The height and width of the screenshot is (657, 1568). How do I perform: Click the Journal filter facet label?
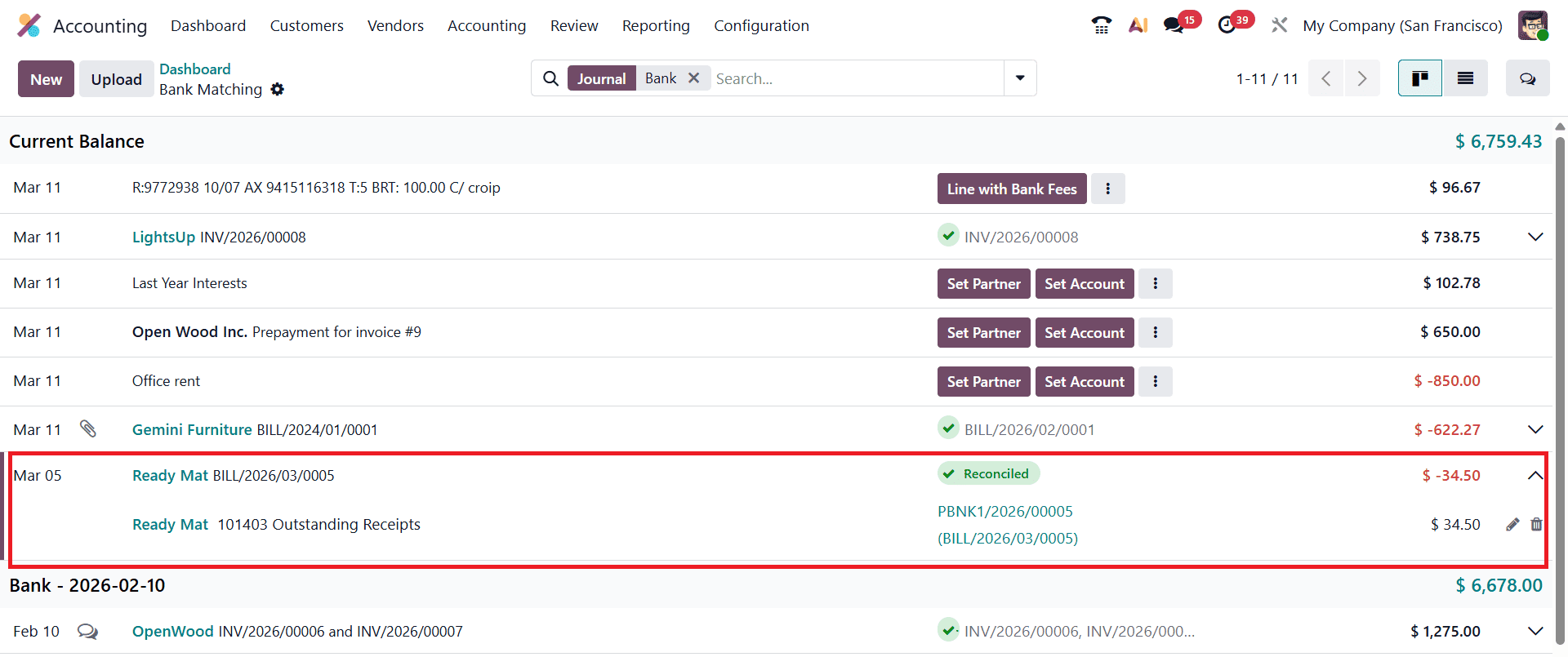click(602, 78)
